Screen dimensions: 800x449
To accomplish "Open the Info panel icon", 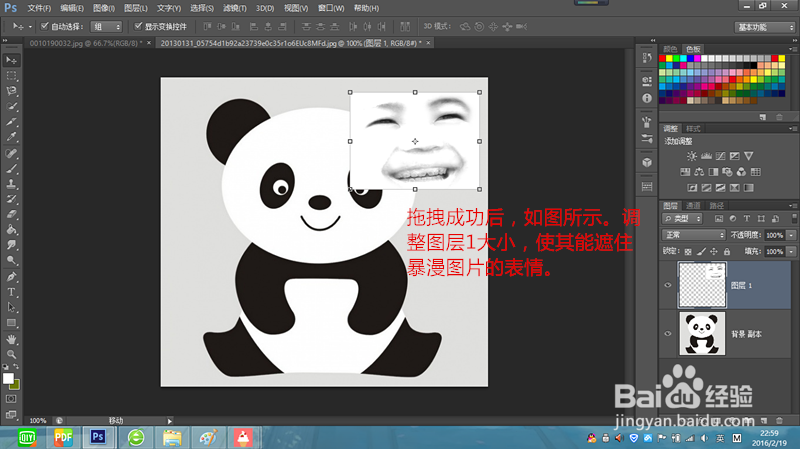I will [647, 98].
